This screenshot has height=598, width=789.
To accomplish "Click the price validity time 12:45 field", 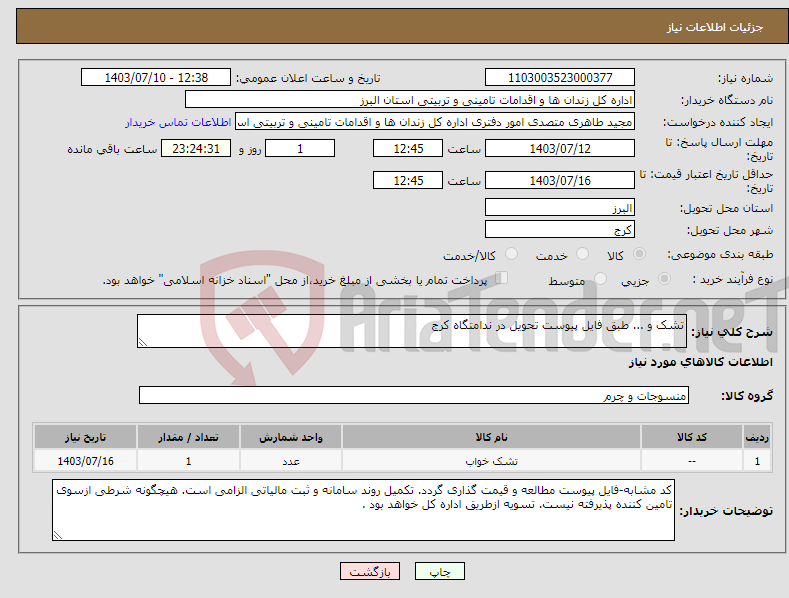I will point(408,180).
